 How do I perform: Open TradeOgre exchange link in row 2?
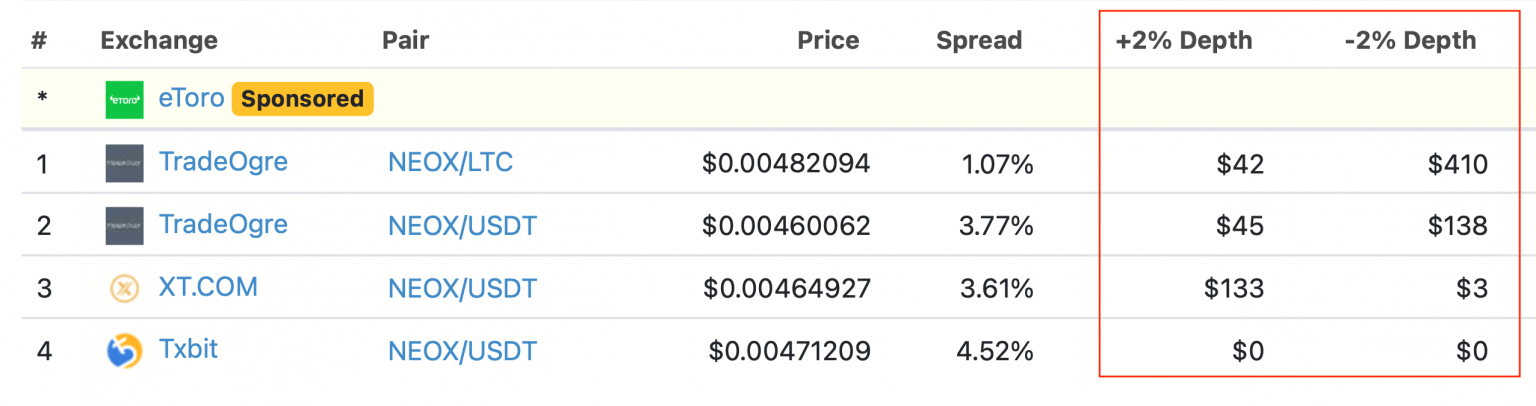(223, 225)
